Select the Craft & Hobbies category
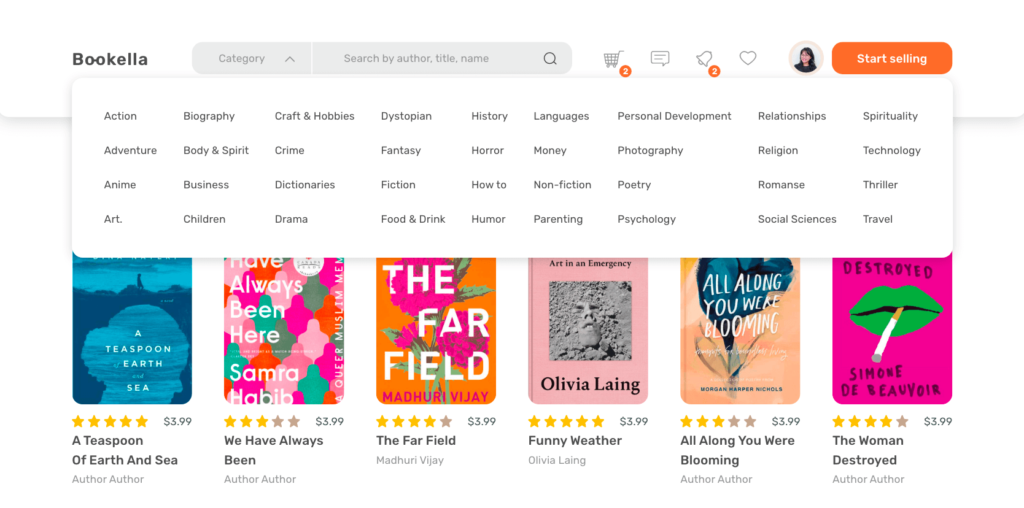The width and height of the screenshot is (1024, 508). (314, 116)
